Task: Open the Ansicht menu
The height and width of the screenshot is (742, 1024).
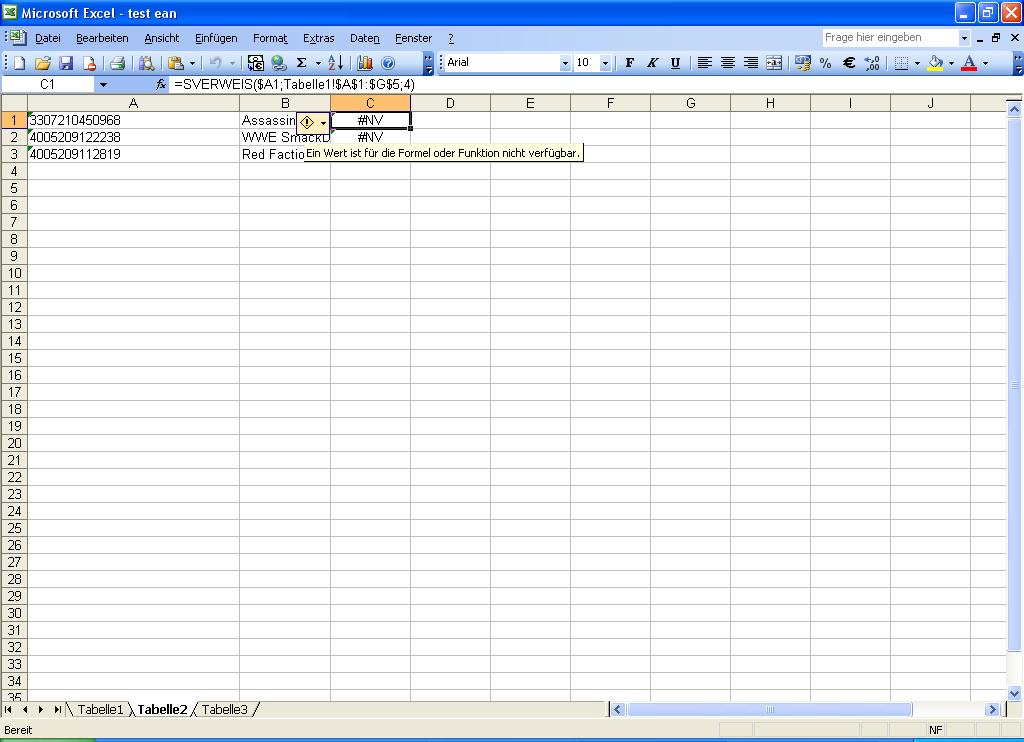Action: 161,38
